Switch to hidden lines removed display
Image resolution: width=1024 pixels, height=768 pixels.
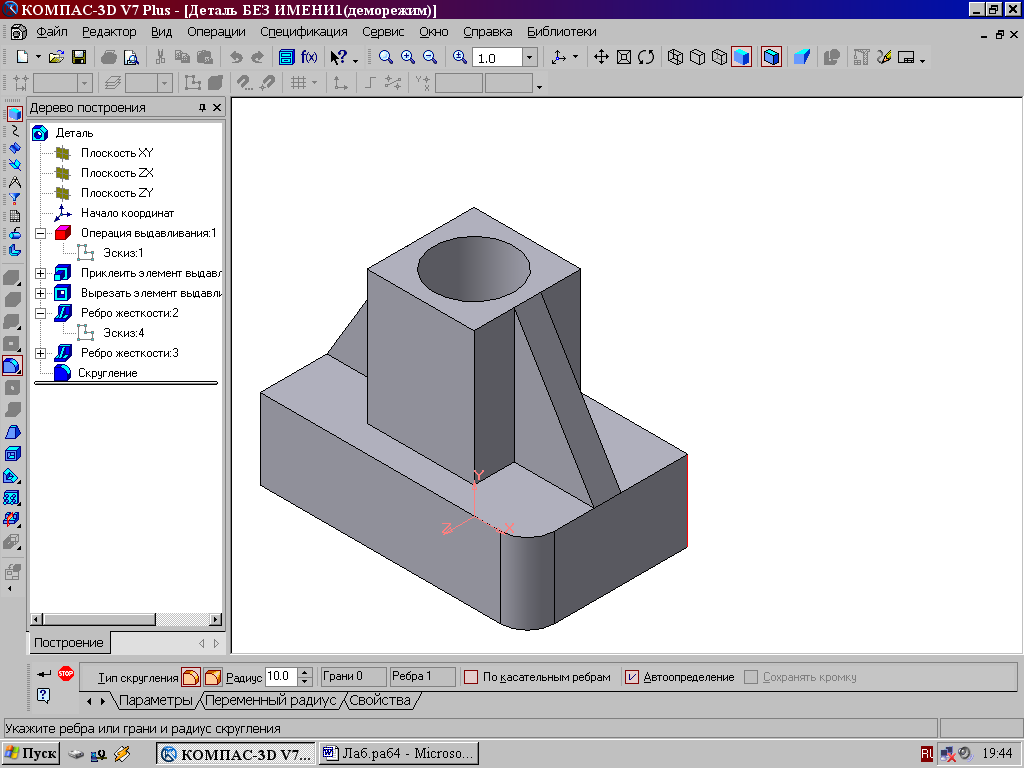tap(697, 57)
